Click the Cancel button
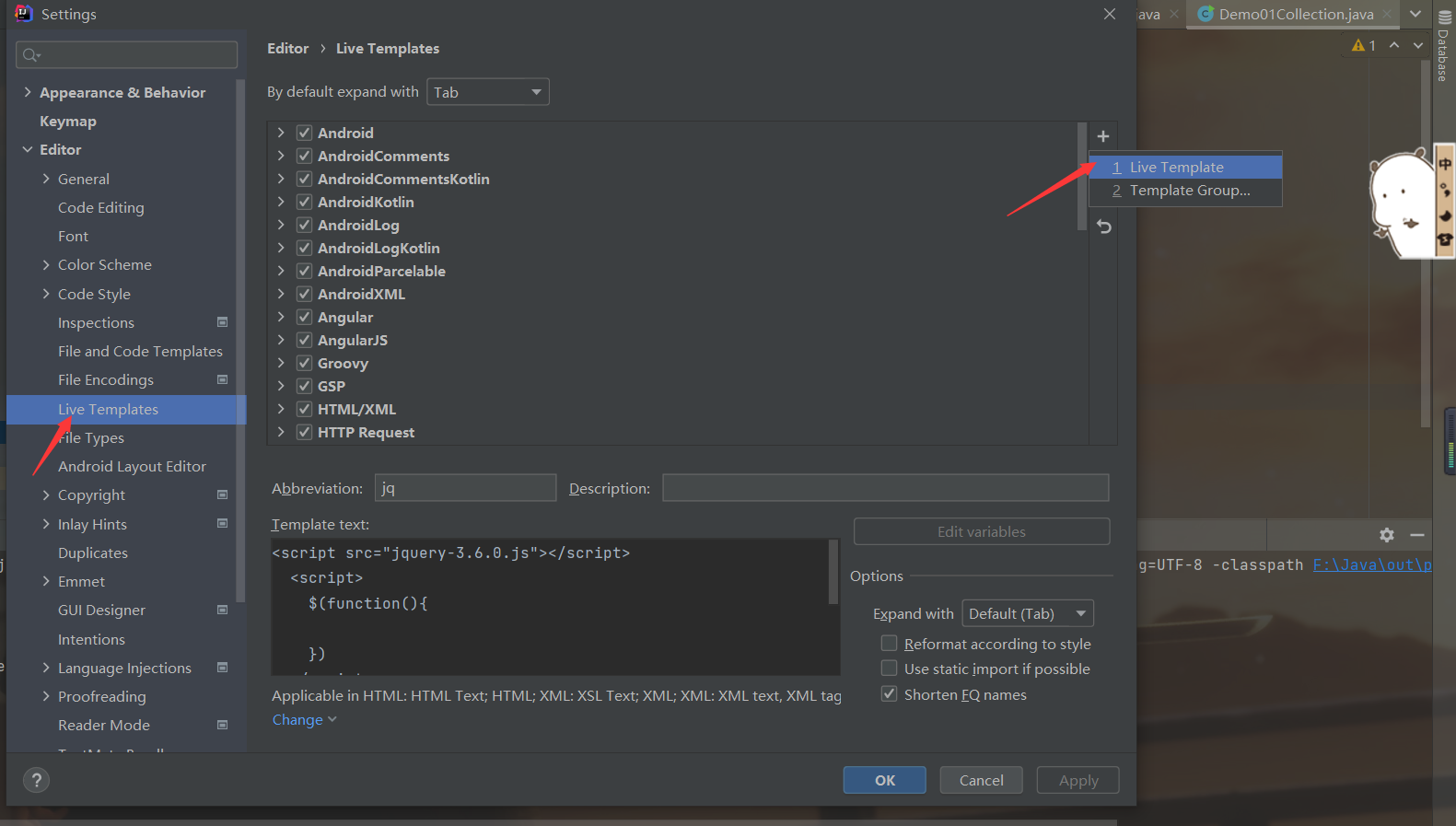Viewport: 1456px width, 826px height. point(982,780)
